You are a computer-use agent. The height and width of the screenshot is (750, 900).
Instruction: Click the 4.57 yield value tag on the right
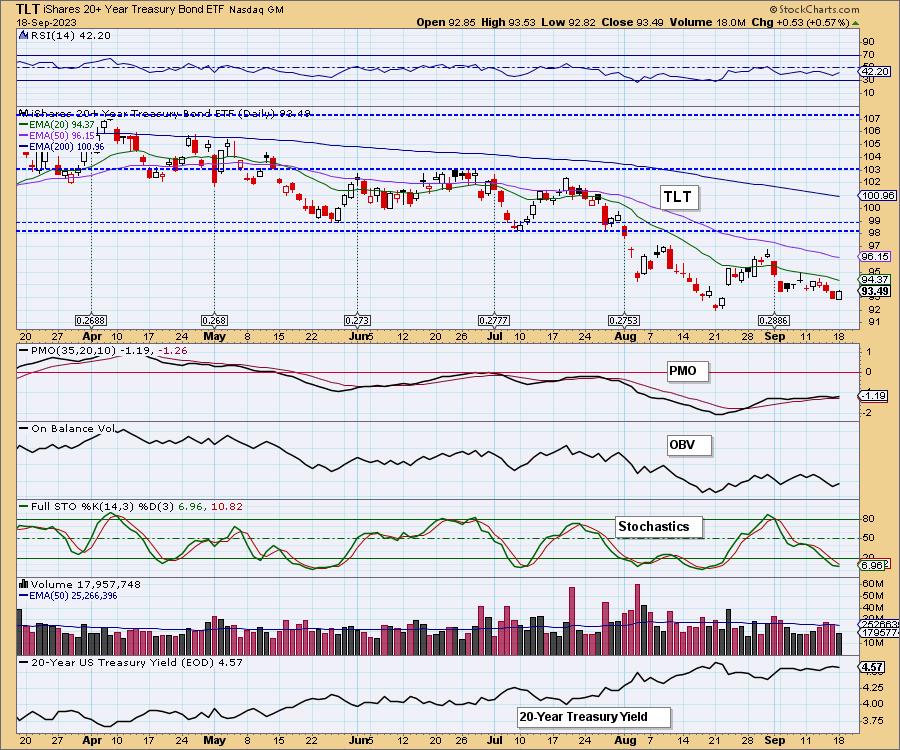coord(873,667)
